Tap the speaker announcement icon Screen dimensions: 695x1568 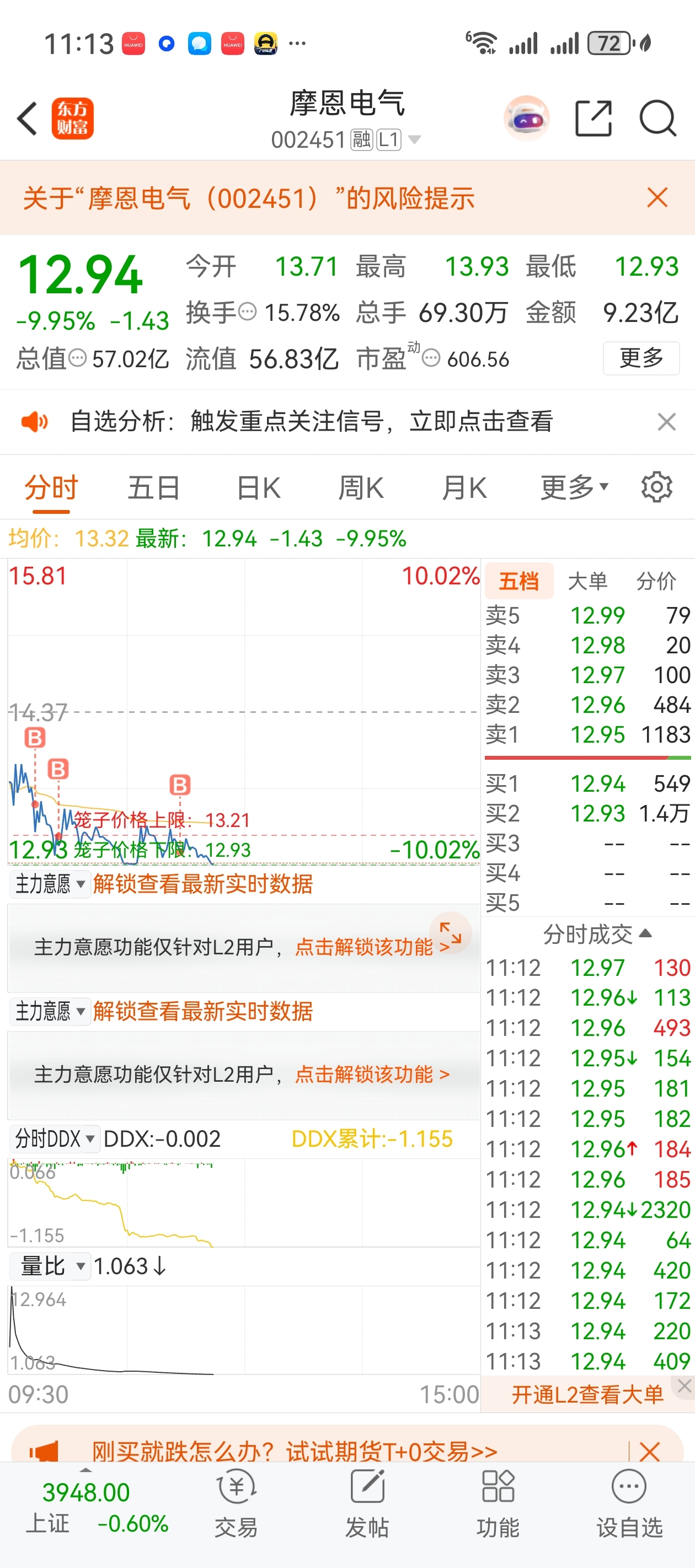(x=35, y=421)
